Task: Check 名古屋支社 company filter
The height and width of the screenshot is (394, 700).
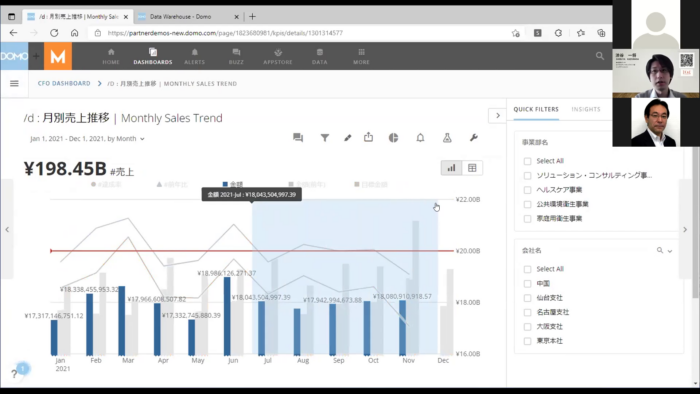Action: coord(527,312)
